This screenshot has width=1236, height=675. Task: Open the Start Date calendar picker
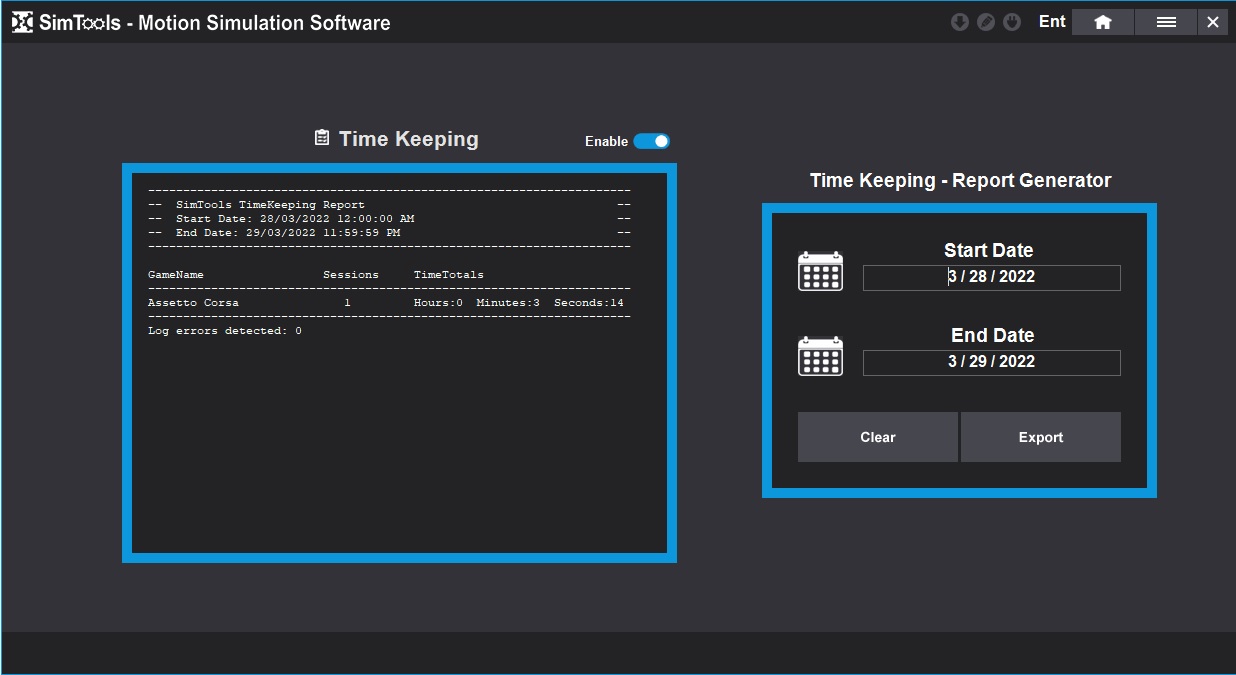[820, 271]
